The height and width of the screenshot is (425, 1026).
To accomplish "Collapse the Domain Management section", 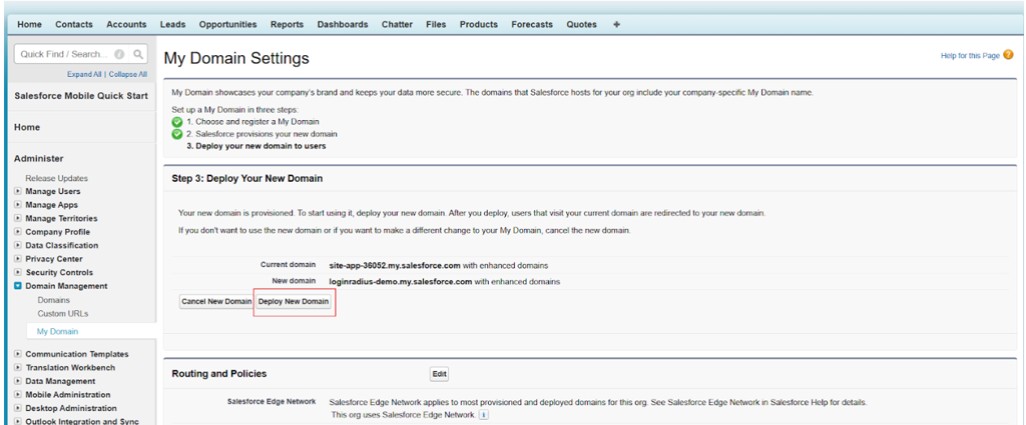I will point(18,286).
